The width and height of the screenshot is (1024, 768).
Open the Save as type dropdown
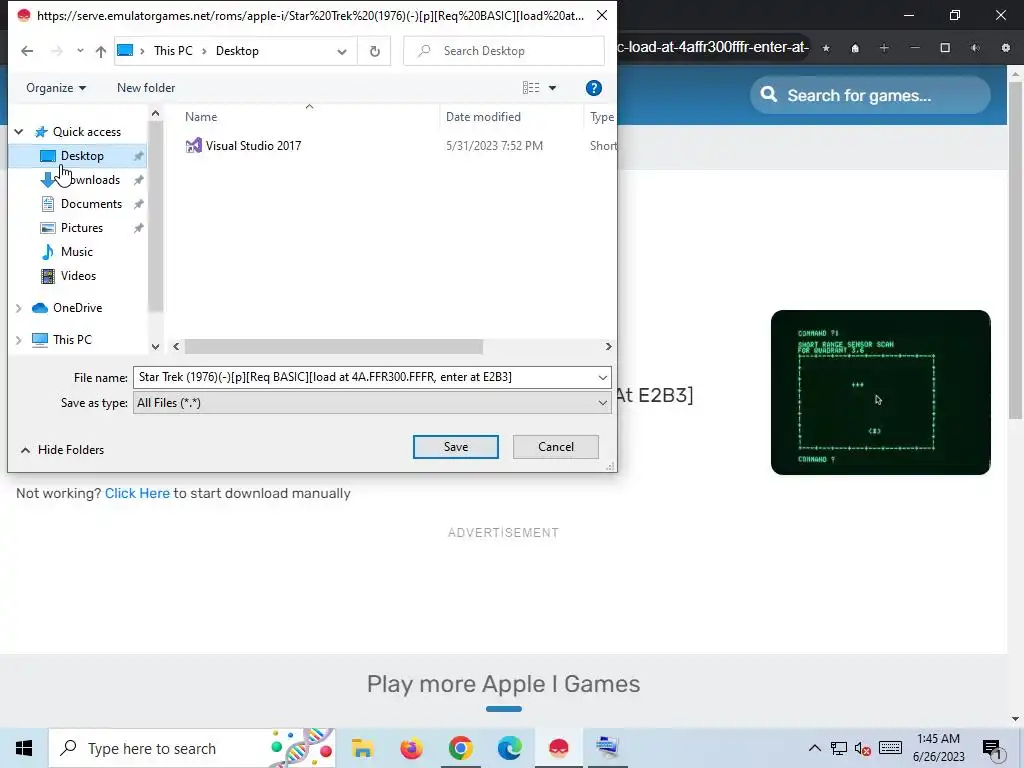pos(372,403)
